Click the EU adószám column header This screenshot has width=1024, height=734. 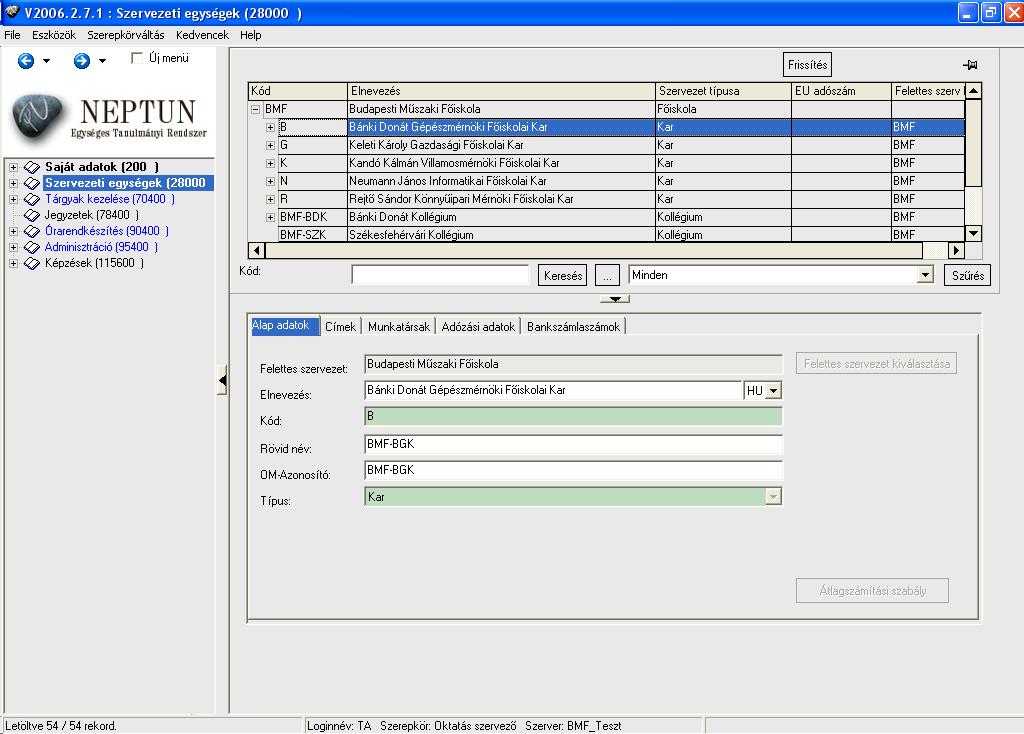[841, 91]
